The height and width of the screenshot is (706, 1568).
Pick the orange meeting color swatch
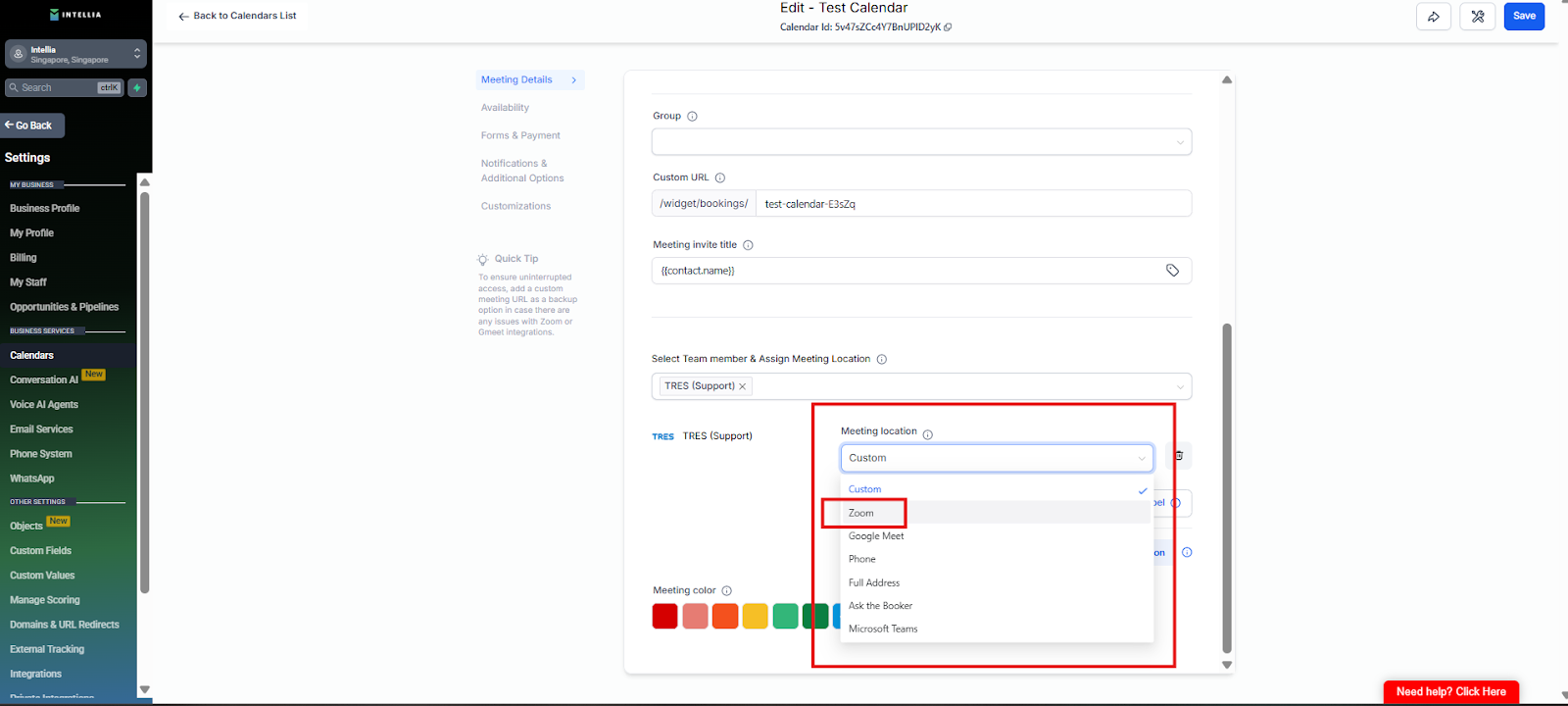pyautogui.click(x=725, y=616)
